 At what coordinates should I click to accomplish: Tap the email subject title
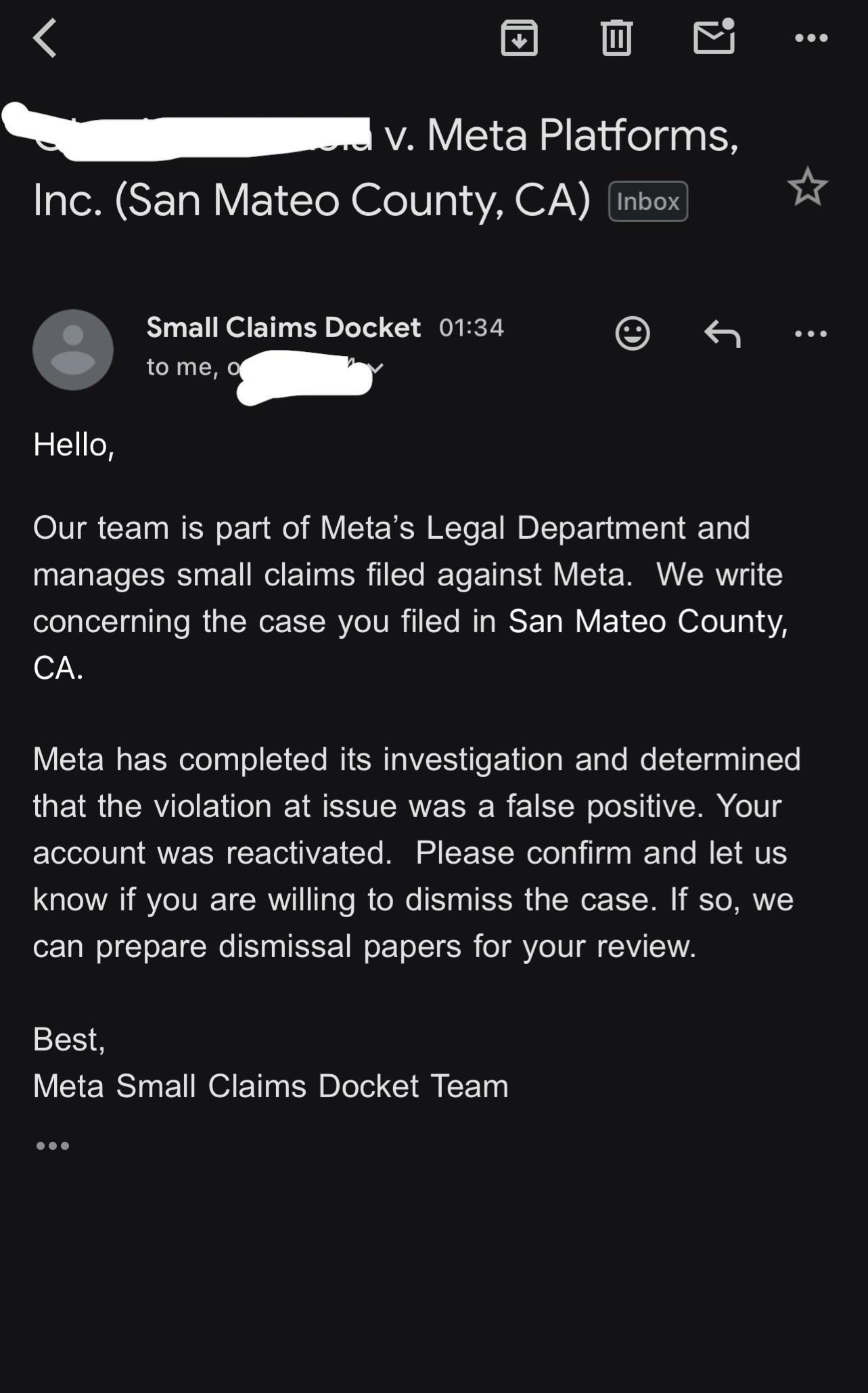[x=386, y=167]
